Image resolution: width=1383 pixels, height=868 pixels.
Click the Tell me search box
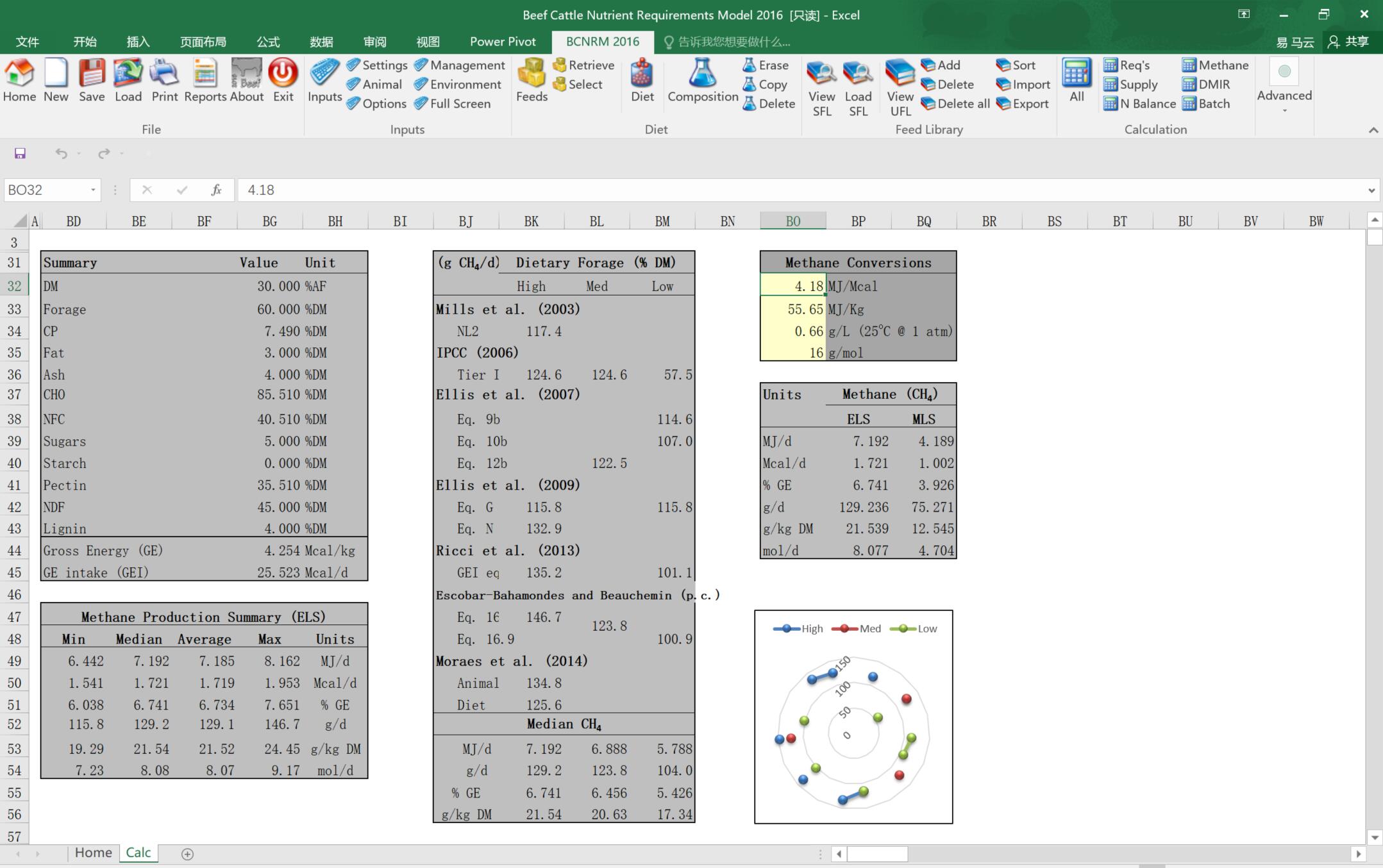point(728,42)
